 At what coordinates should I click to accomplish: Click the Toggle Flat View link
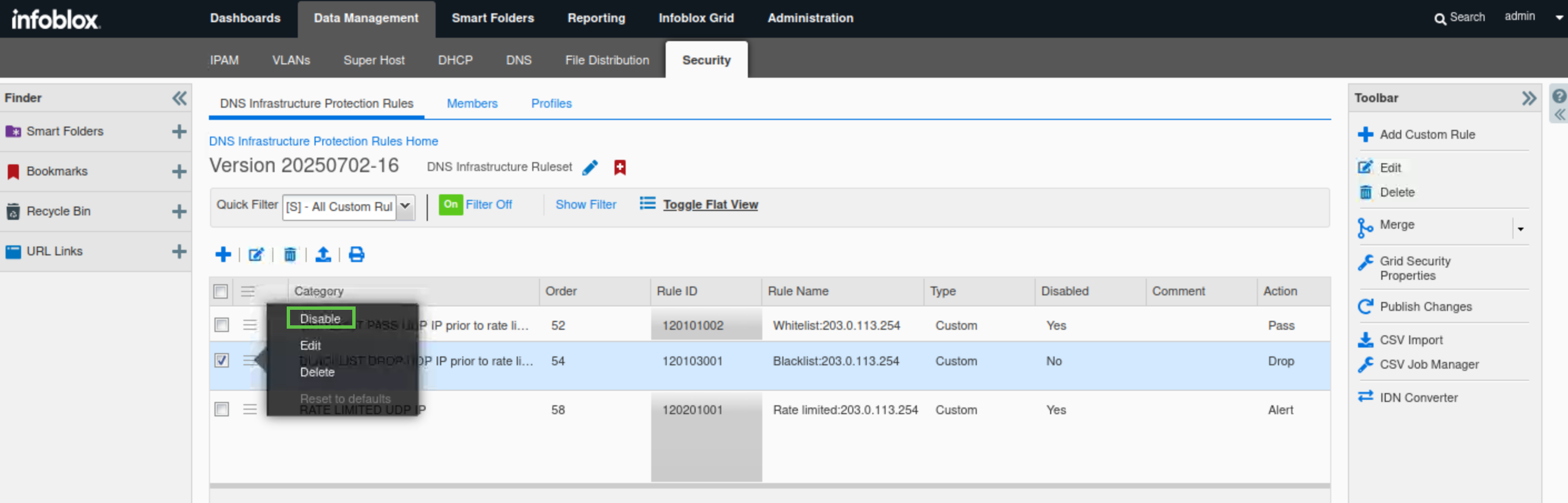(x=710, y=205)
